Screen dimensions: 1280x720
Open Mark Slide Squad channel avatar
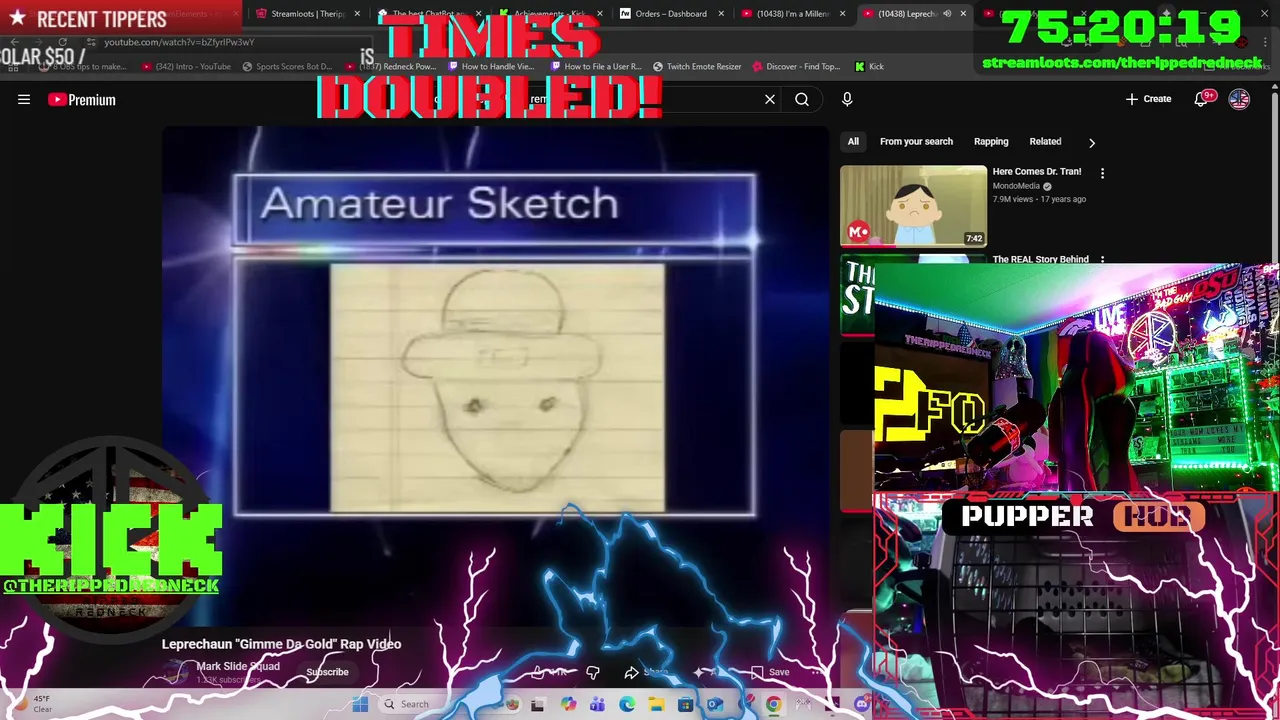click(x=175, y=672)
